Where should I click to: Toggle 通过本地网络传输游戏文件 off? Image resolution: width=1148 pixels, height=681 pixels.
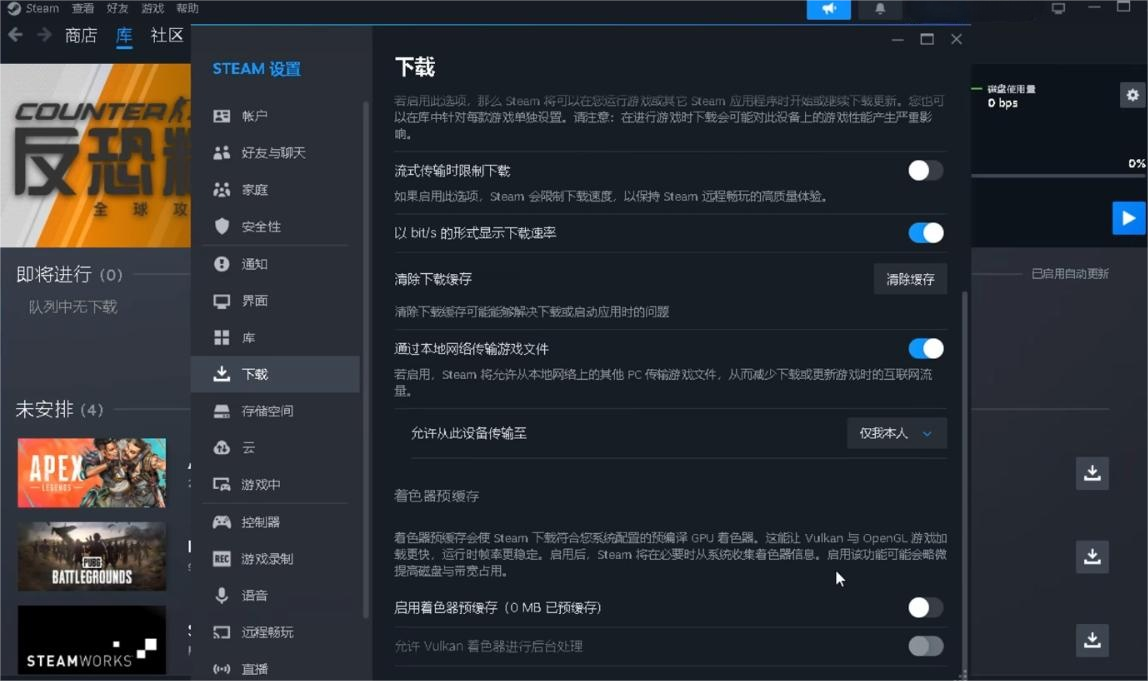tap(925, 348)
